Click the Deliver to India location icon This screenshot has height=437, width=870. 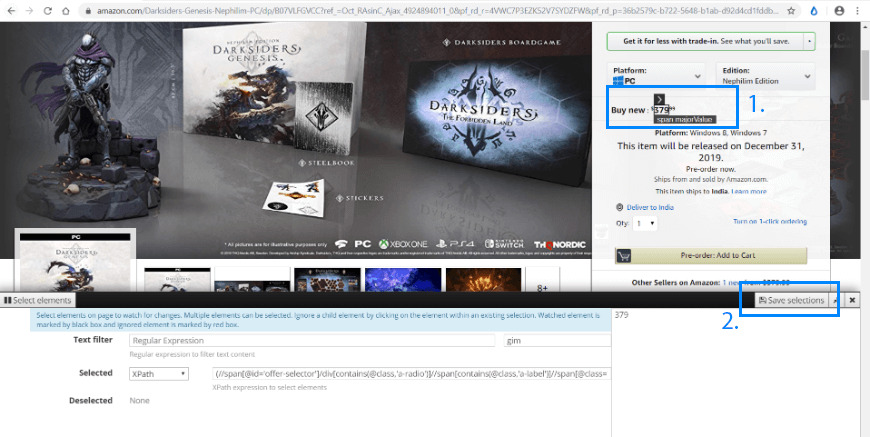tap(619, 207)
